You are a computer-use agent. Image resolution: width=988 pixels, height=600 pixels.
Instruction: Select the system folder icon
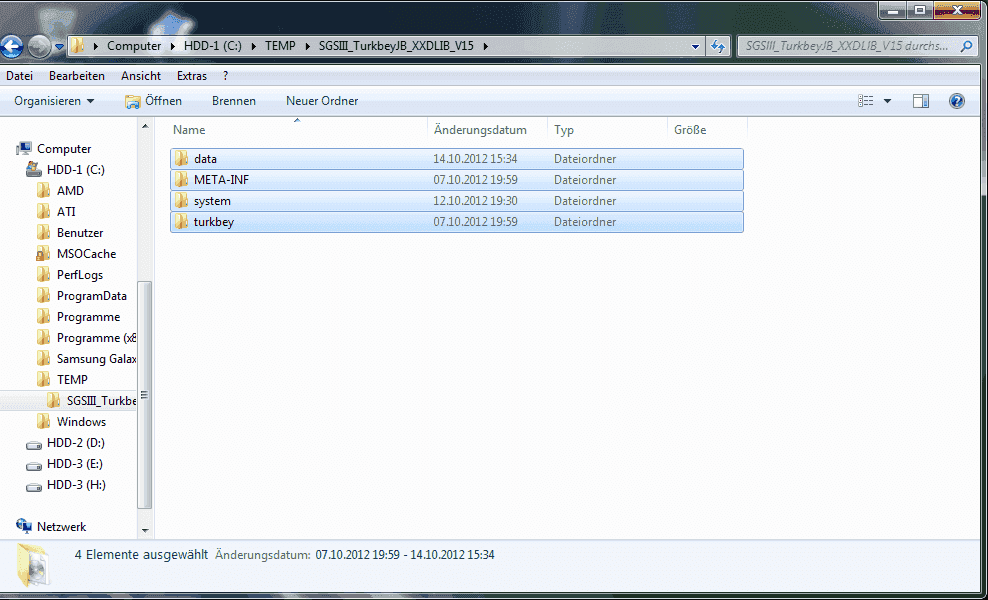(x=181, y=201)
